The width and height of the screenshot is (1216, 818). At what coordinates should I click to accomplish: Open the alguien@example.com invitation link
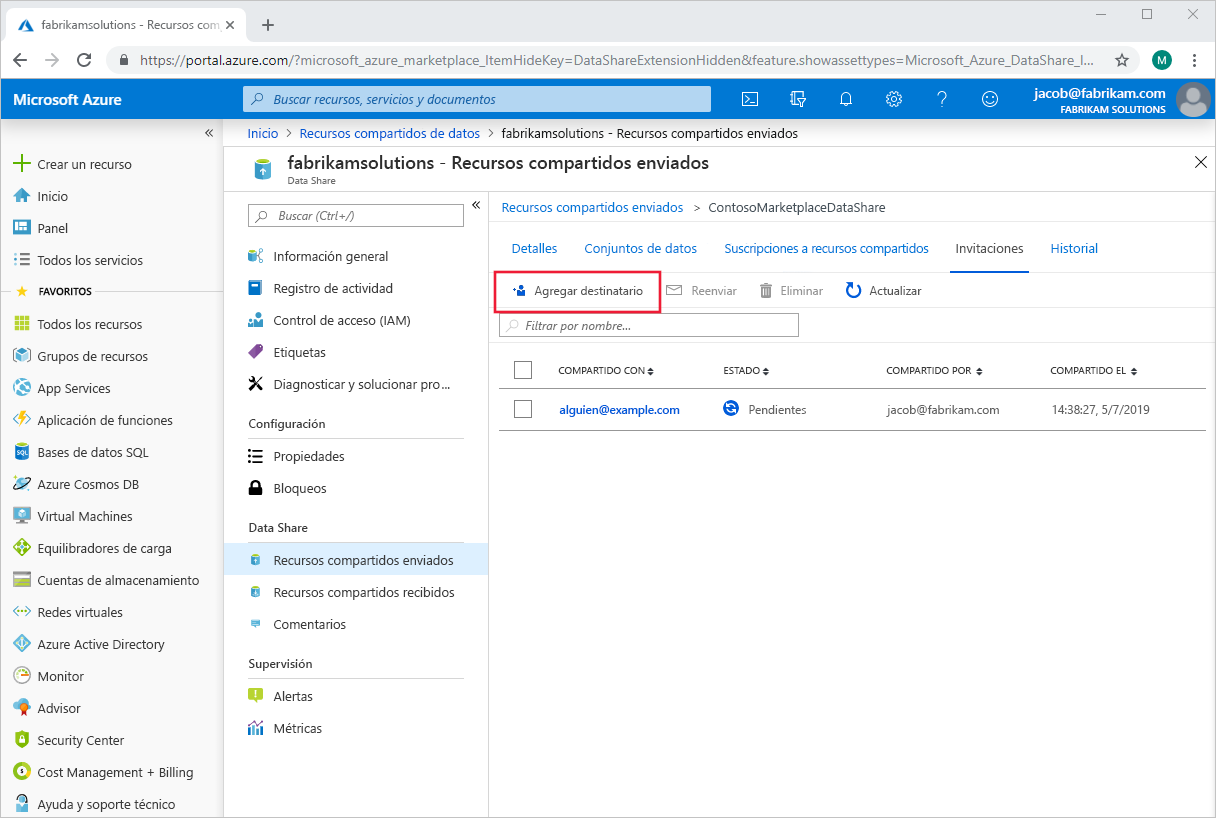click(619, 409)
